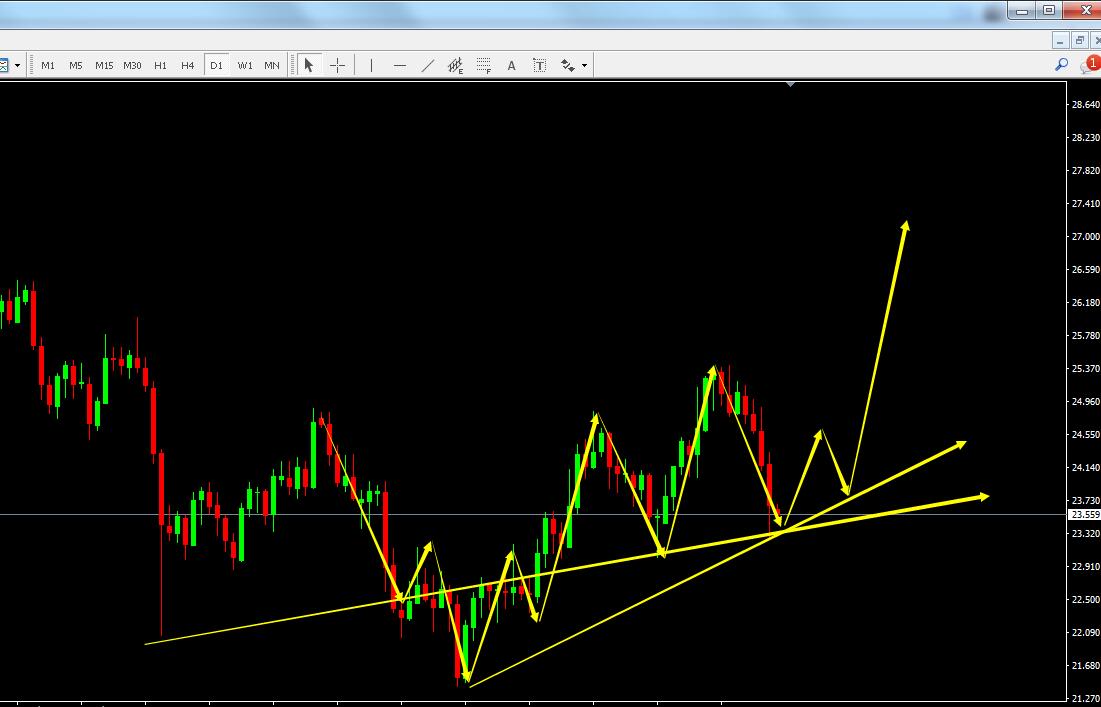Minimize the inner chart window

(x=1060, y=41)
